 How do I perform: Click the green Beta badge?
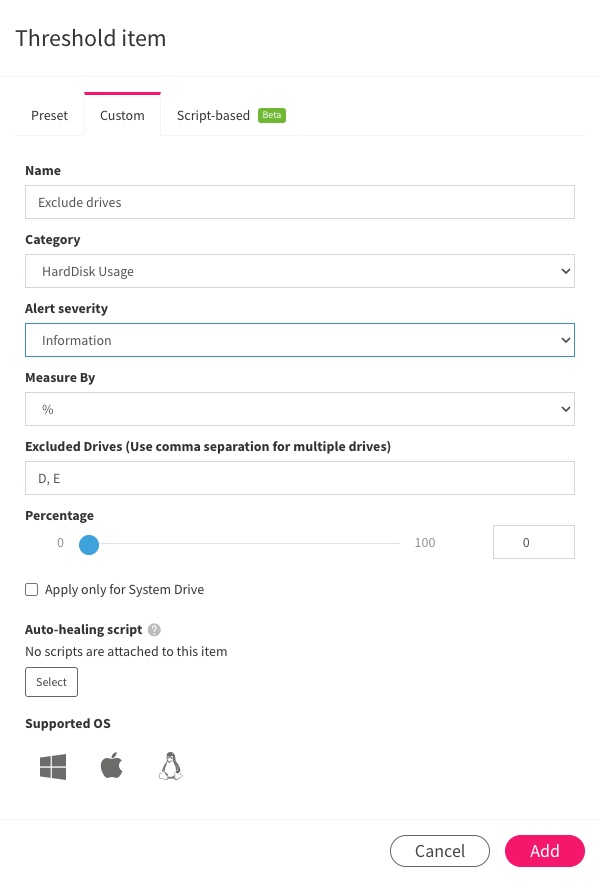tap(272, 115)
